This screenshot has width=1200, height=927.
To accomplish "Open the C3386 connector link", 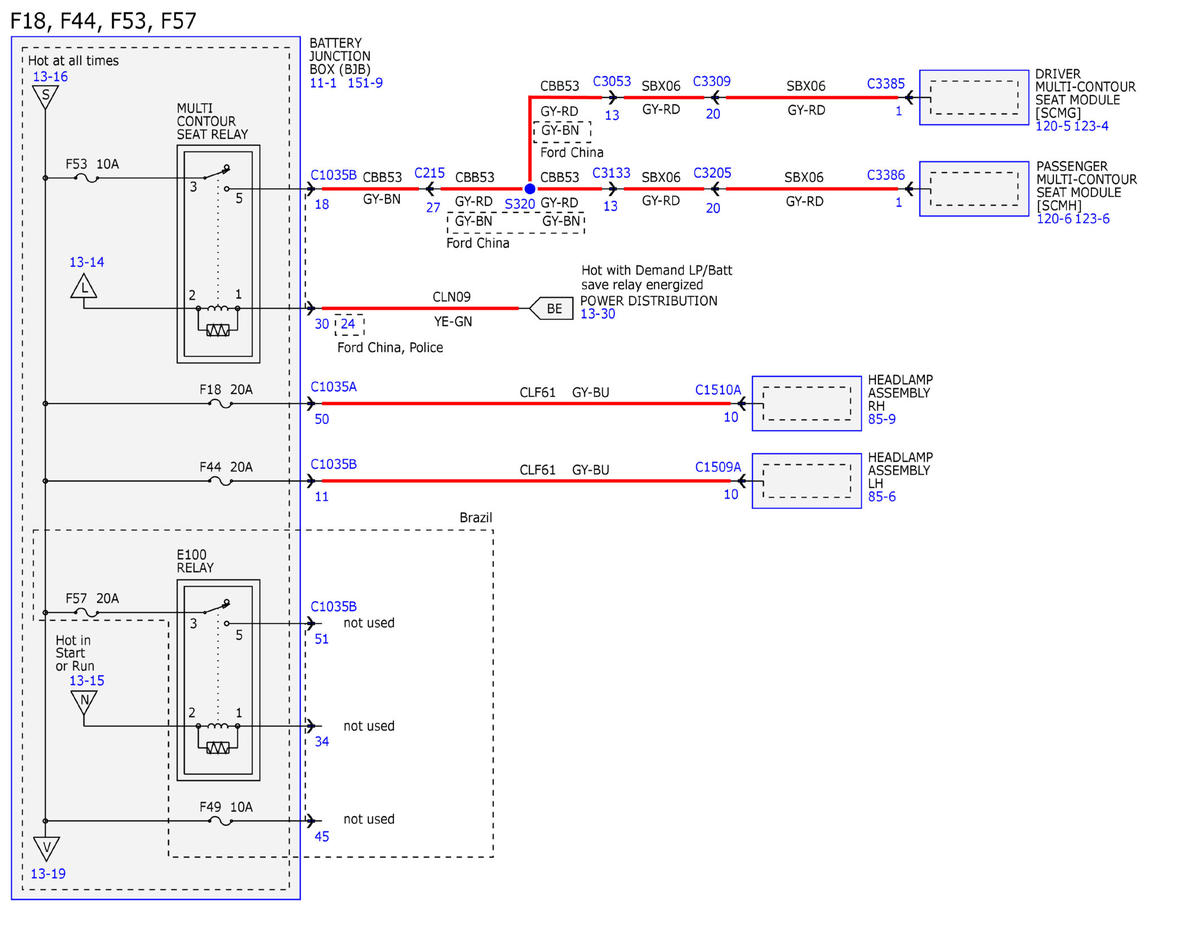I will click(x=886, y=174).
